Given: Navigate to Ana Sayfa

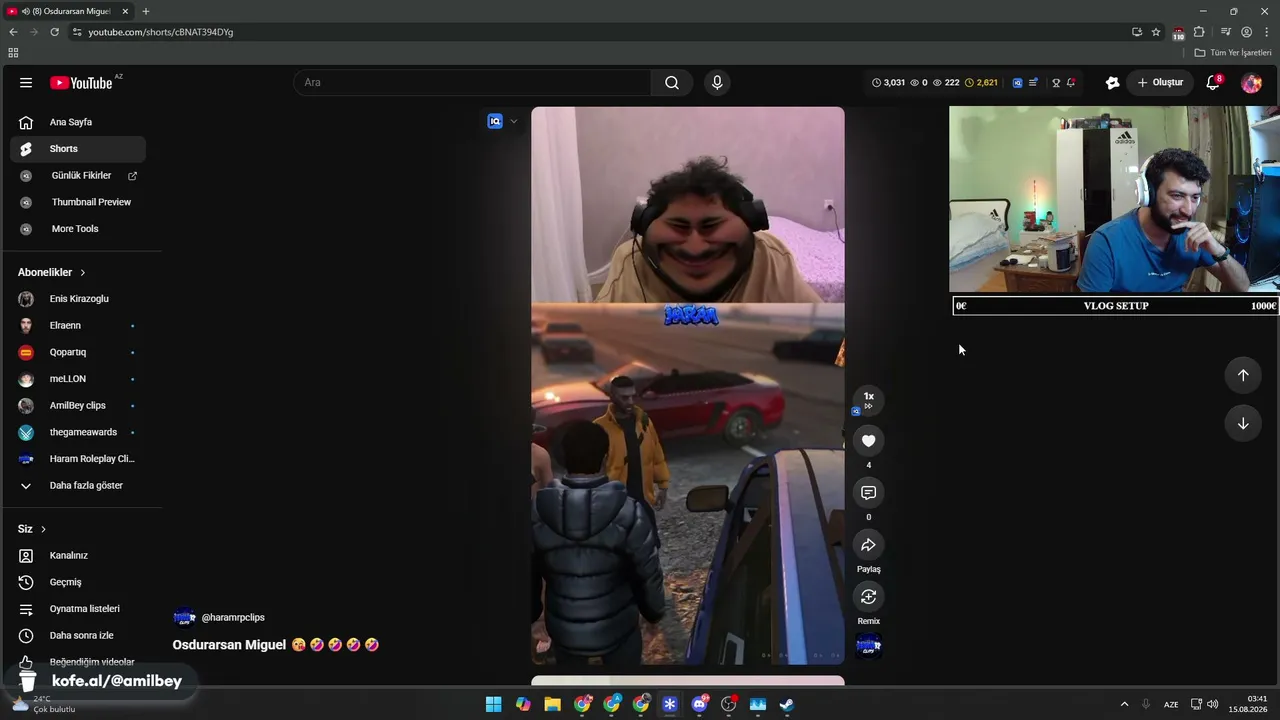Looking at the screenshot, I should tap(78, 122).
